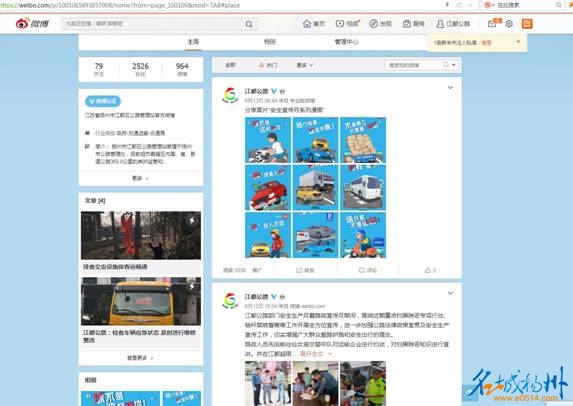The image size is (573, 406).
Task: Open the comic image with stacked cargo boxes
Action: point(363,140)
